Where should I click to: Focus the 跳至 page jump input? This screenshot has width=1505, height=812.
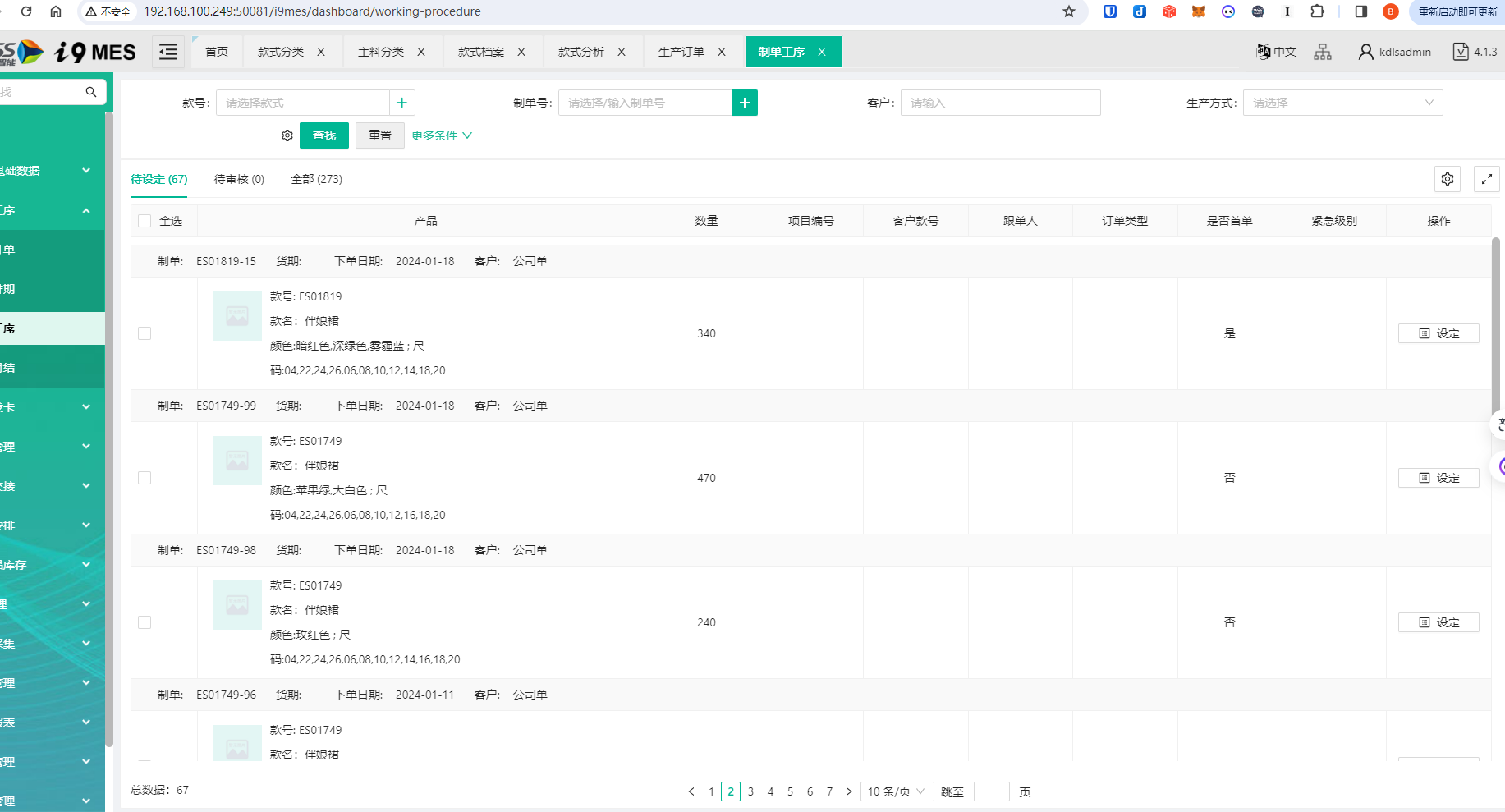click(991, 791)
